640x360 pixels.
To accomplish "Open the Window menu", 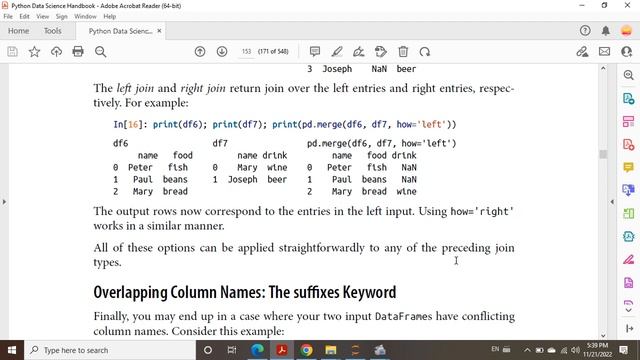I will tap(85, 16).
